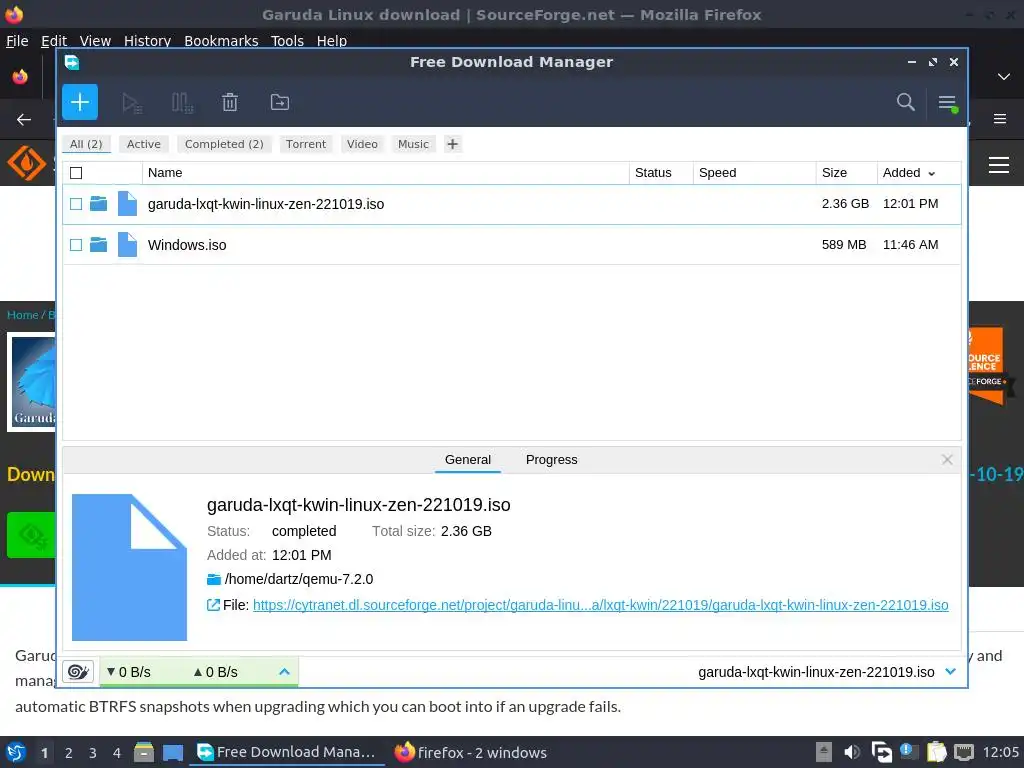
Task: Show the Music filter
Action: [413, 144]
